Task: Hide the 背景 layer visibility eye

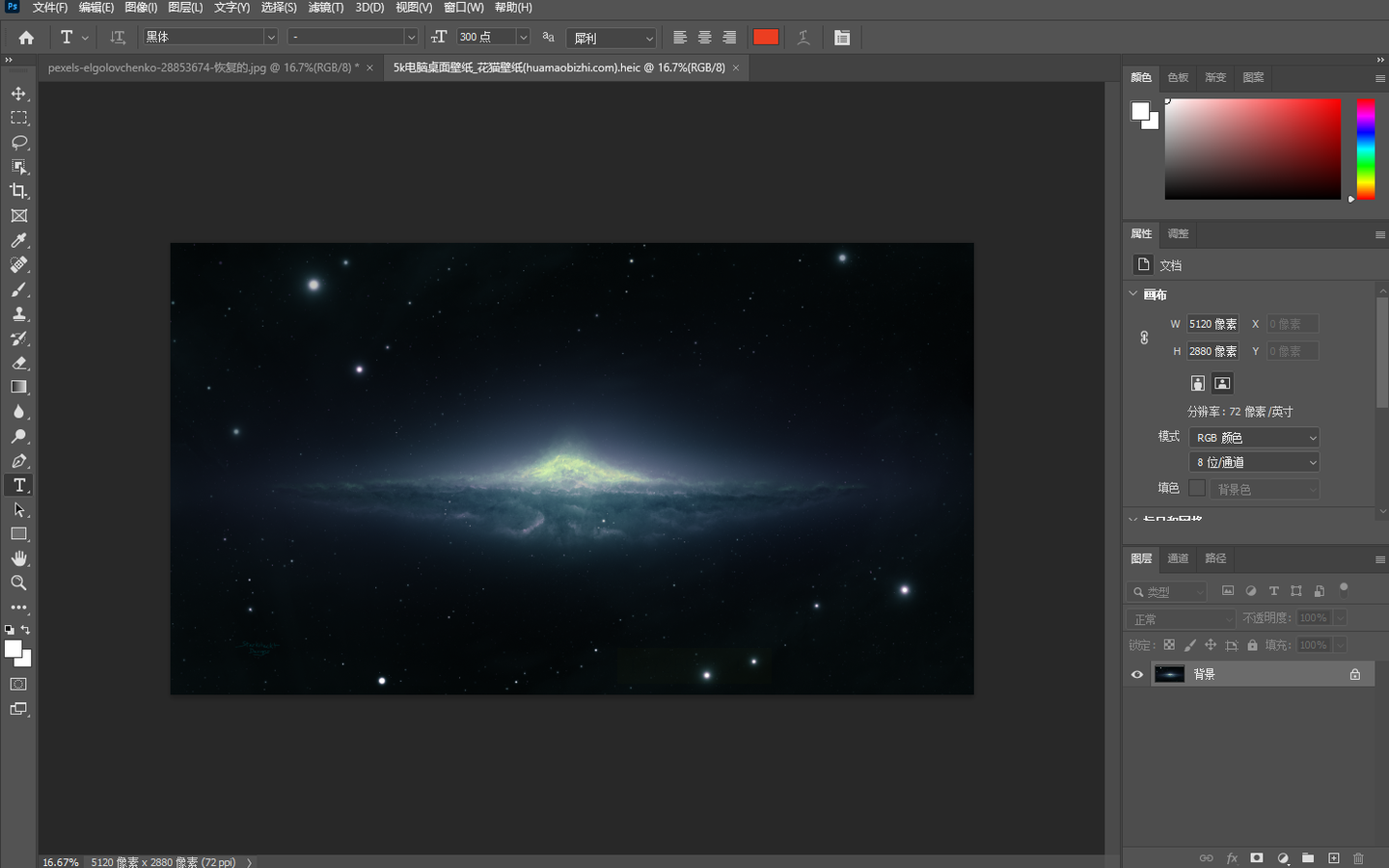Action: tap(1137, 674)
